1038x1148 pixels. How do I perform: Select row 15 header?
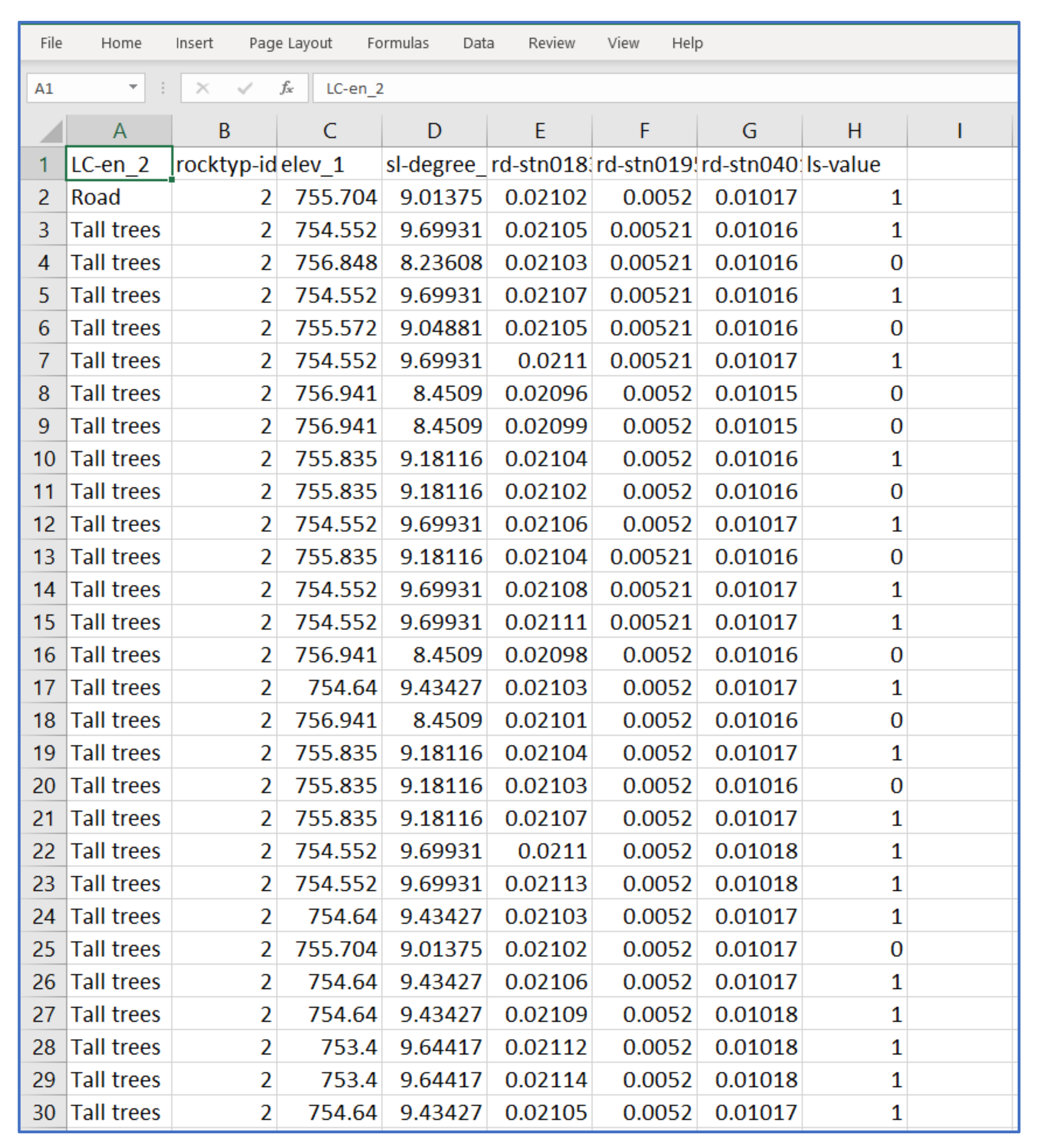[43, 622]
